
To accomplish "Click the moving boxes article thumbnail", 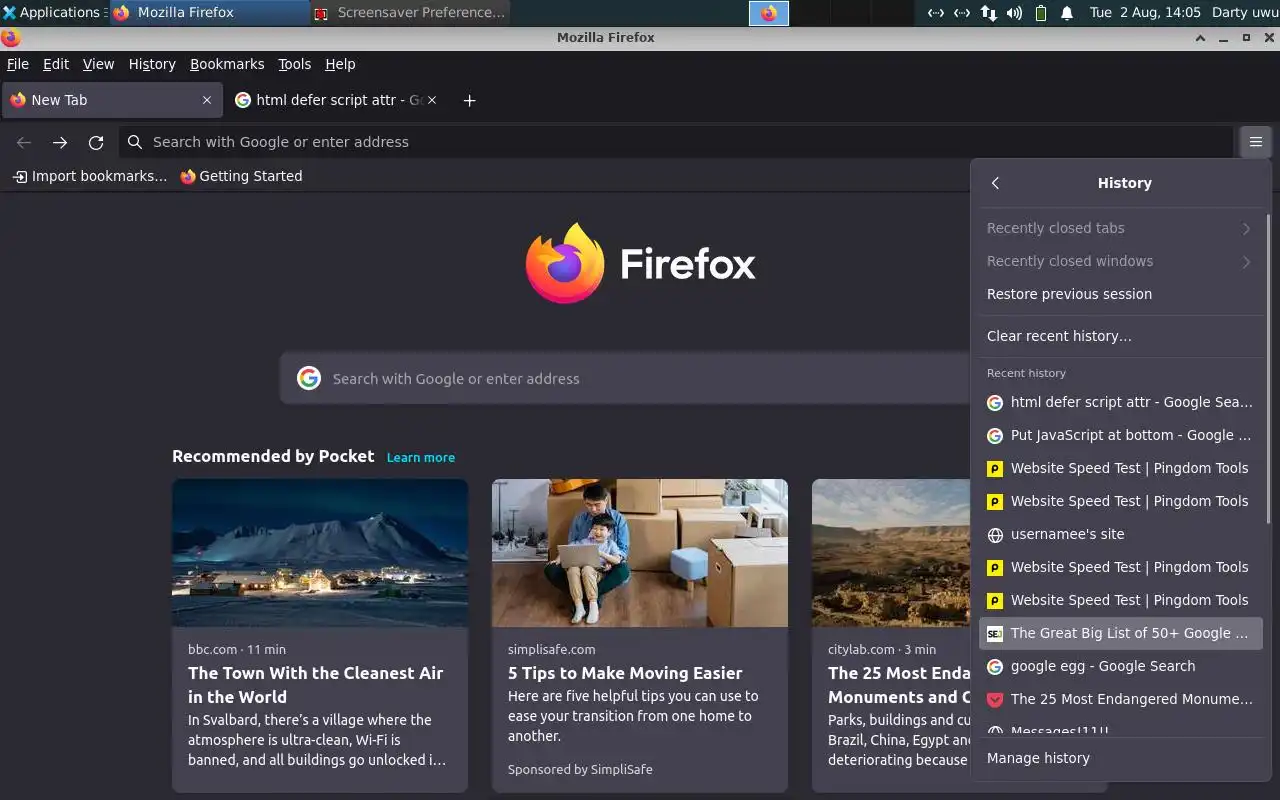I will pos(640,553).
